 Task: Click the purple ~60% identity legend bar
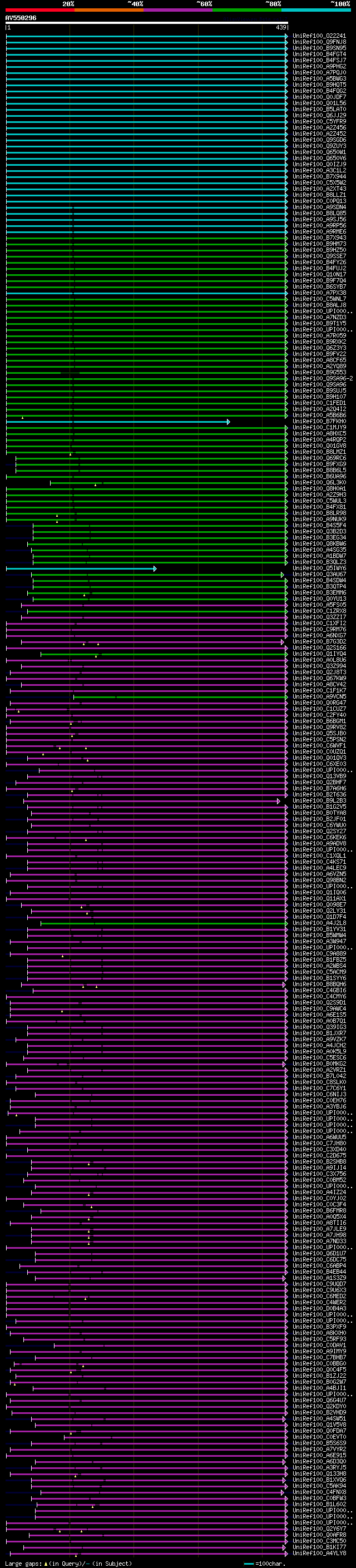click(179, 10)
